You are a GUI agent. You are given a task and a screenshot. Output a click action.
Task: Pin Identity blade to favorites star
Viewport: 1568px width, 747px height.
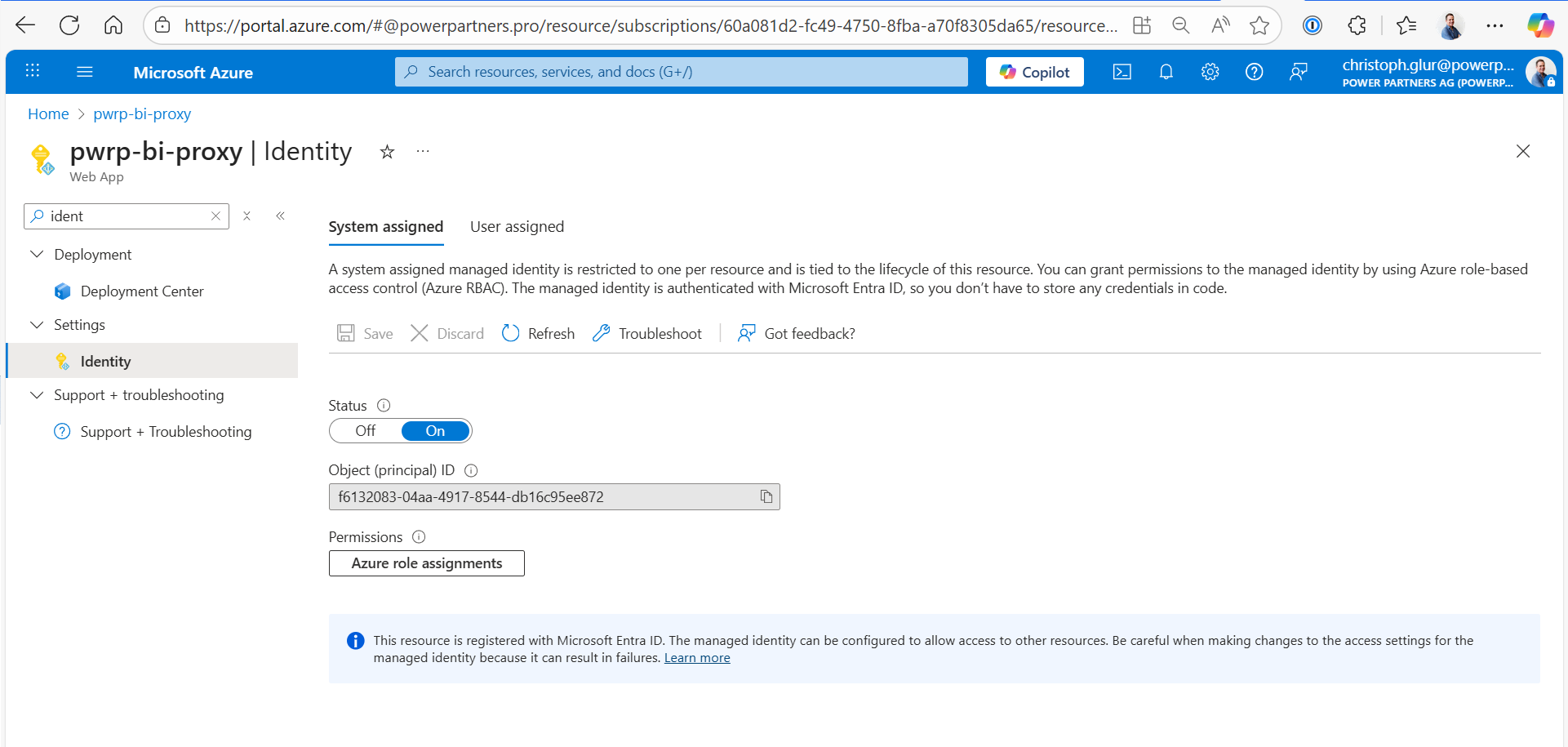[388, 152]
